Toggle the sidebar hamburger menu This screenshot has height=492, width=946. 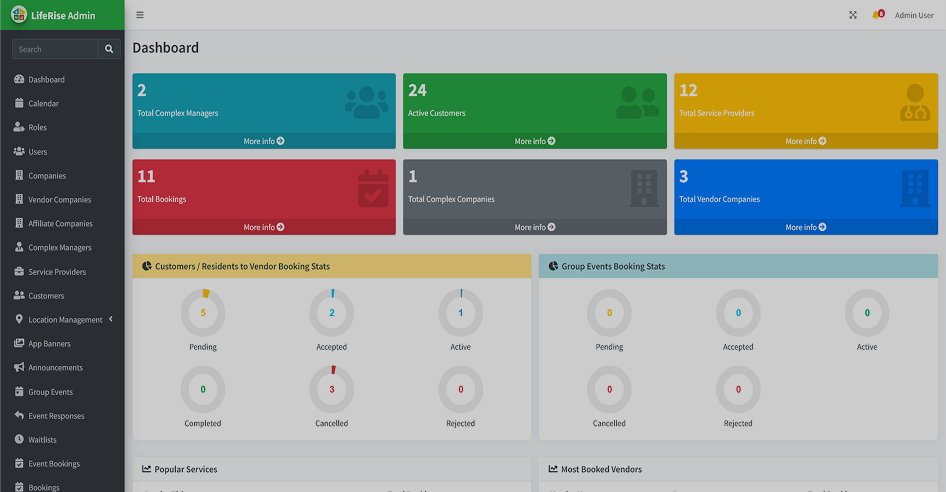(140, 15)
